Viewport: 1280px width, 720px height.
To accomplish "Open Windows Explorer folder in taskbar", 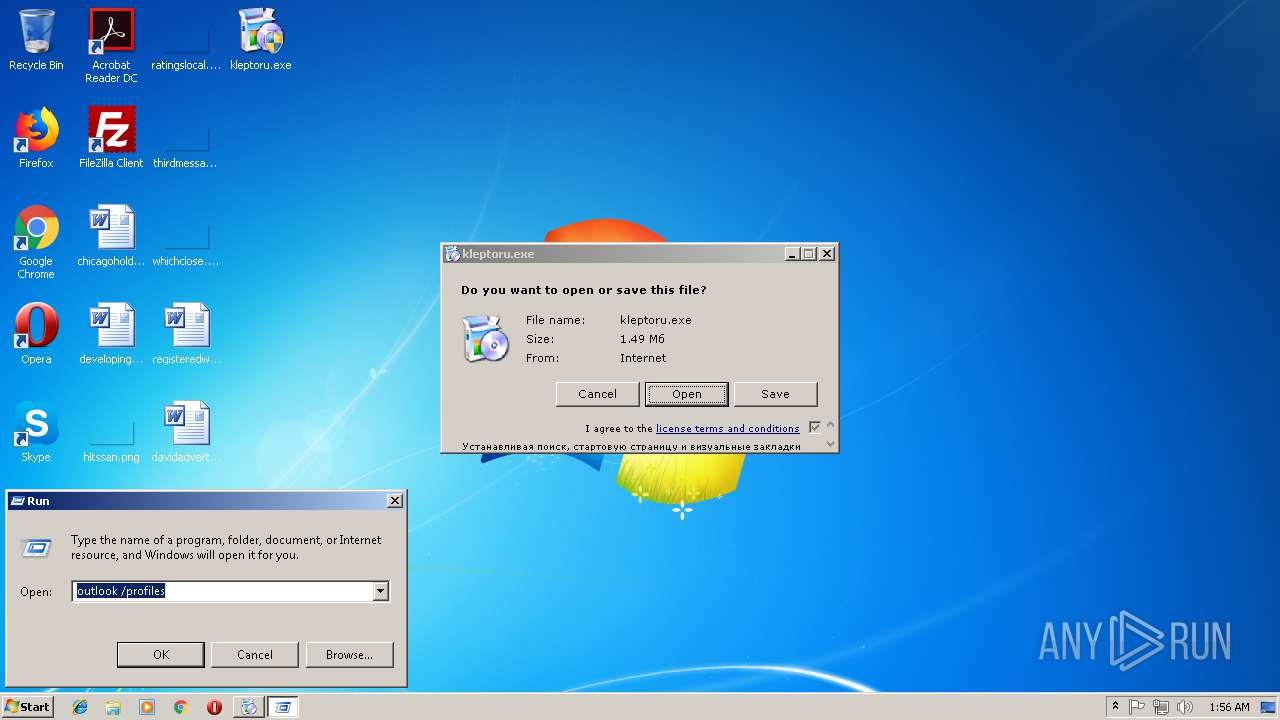I will 113,707.
